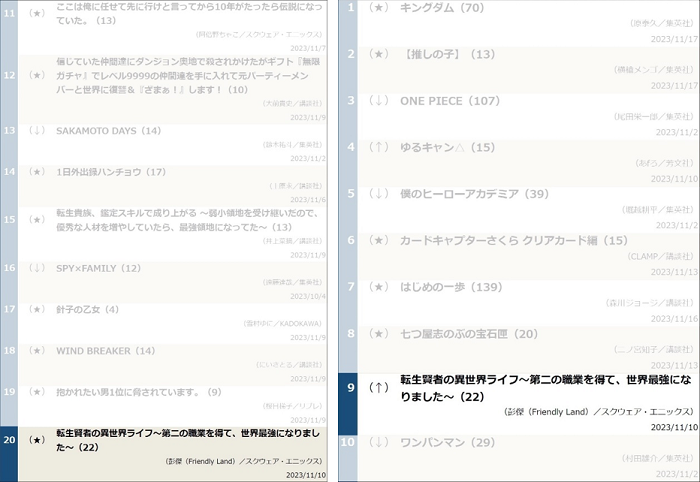700x482 pixels.
Task: Click the star marker beside WIND BREAKER
Action: [x=37, y=351]
